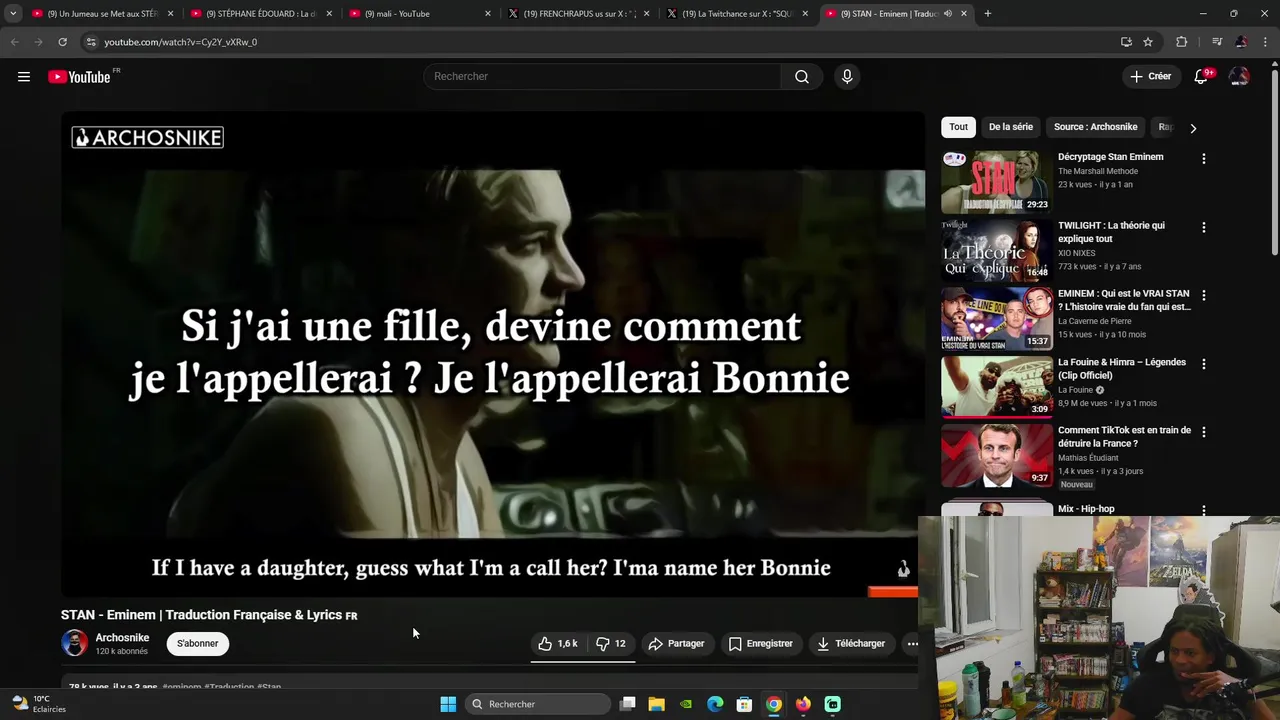Click Partager to share the video
Viewport: 1280px width, 720px height.
[x=676, y=643]
